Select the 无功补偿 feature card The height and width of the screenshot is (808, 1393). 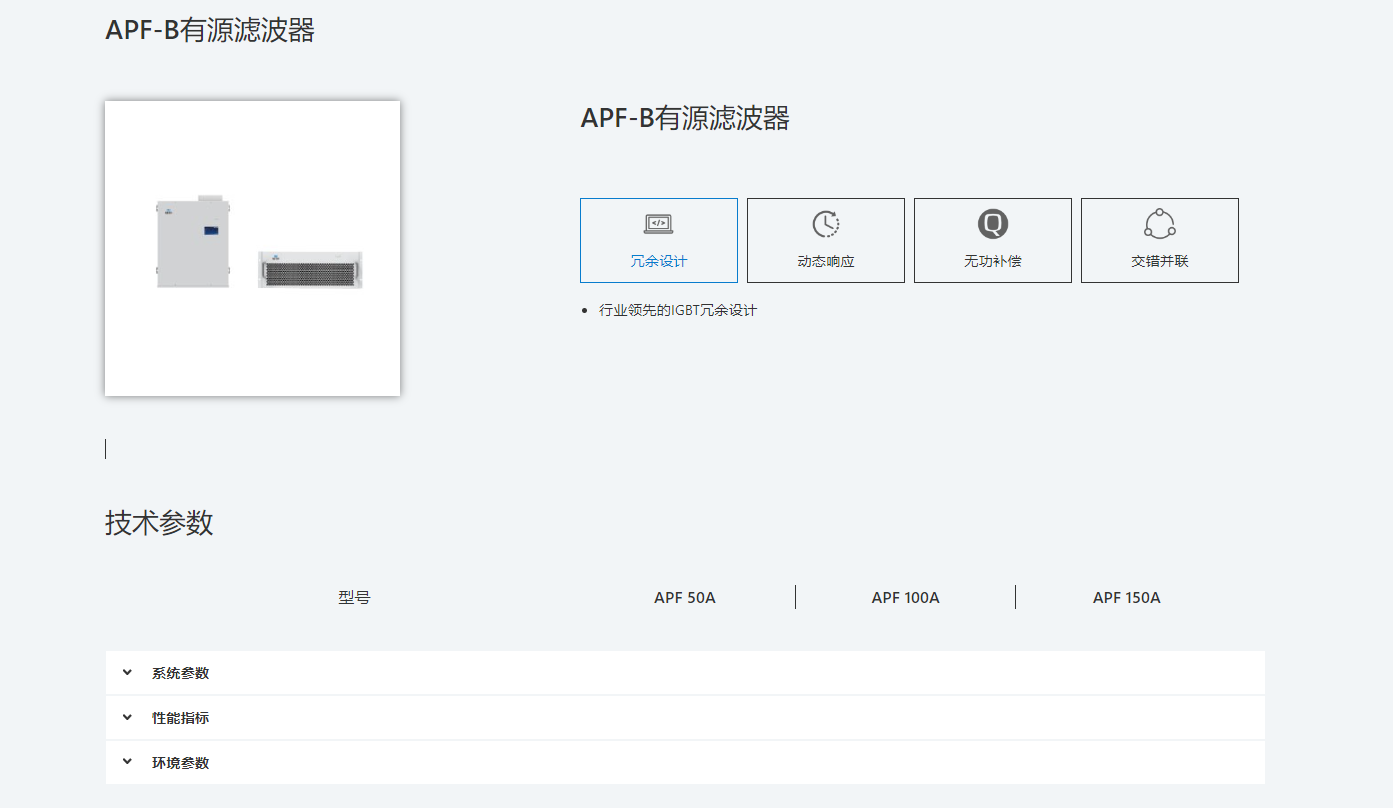pyautogui.click(x=992, y=240)
